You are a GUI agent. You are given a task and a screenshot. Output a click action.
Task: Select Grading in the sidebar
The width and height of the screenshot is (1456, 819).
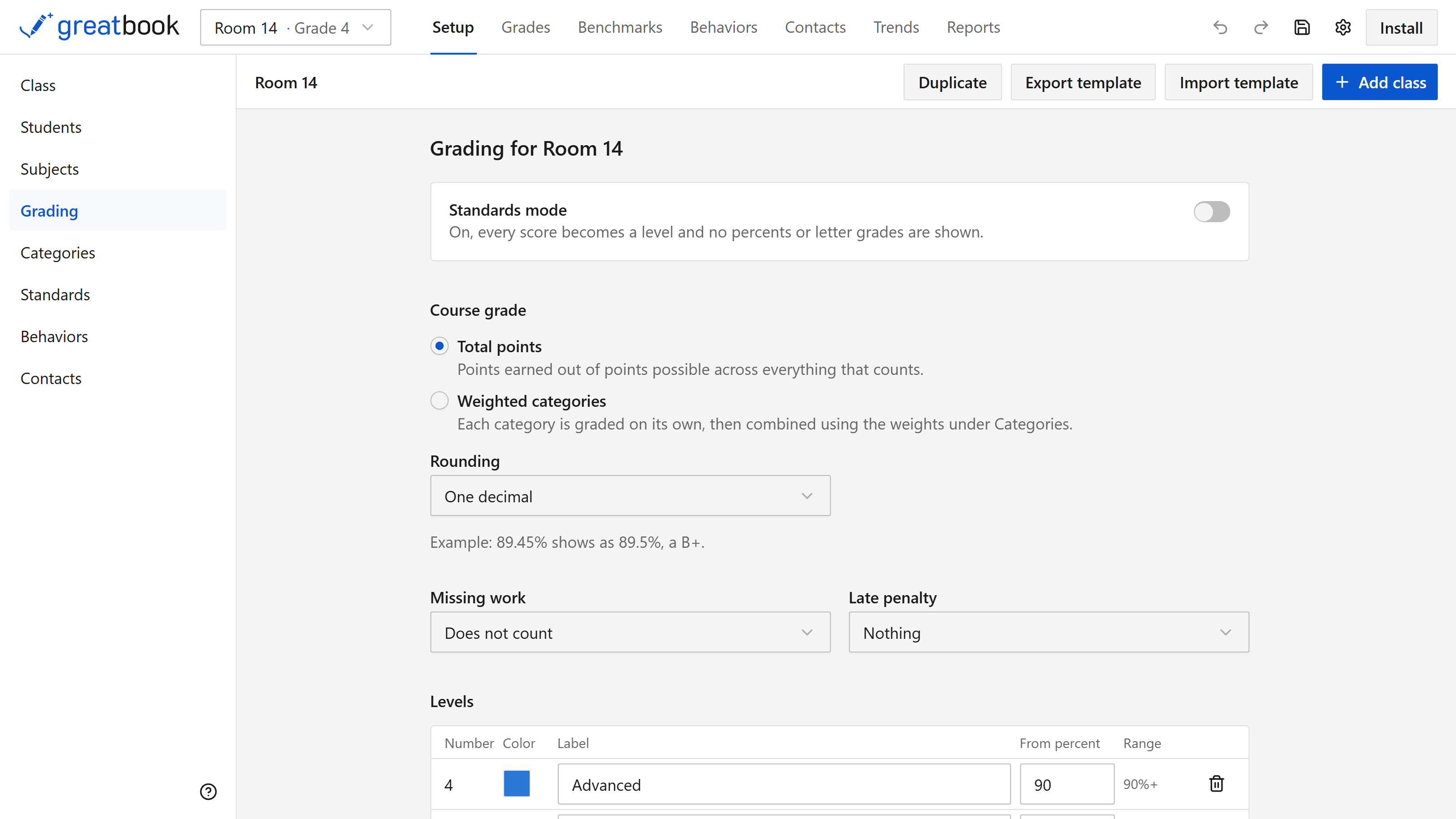pos(117,211)
